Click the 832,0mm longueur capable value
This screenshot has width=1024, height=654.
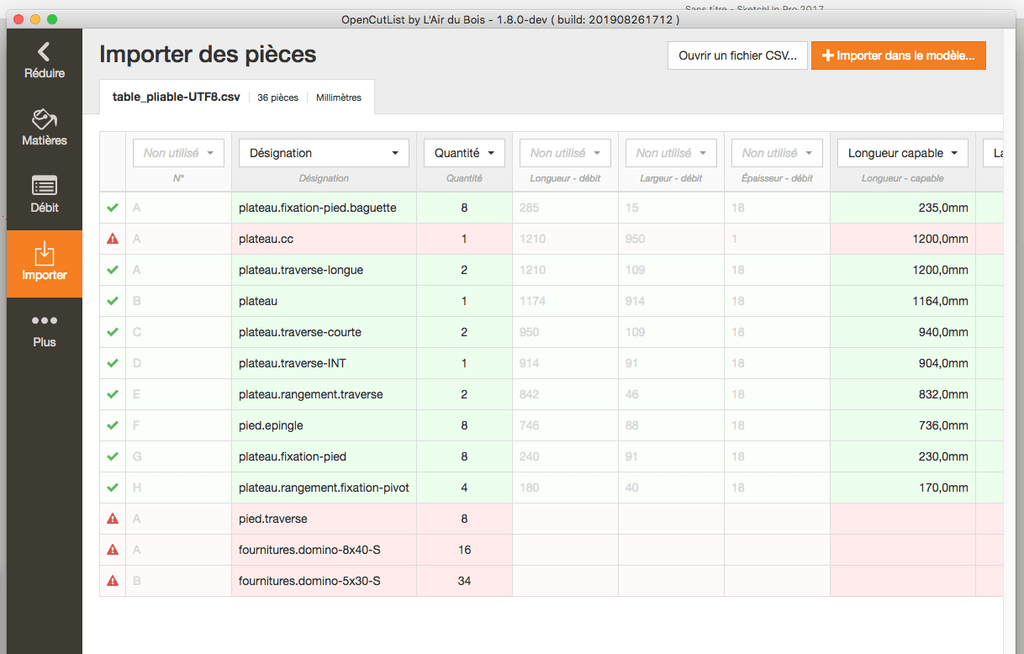[943, 394]
